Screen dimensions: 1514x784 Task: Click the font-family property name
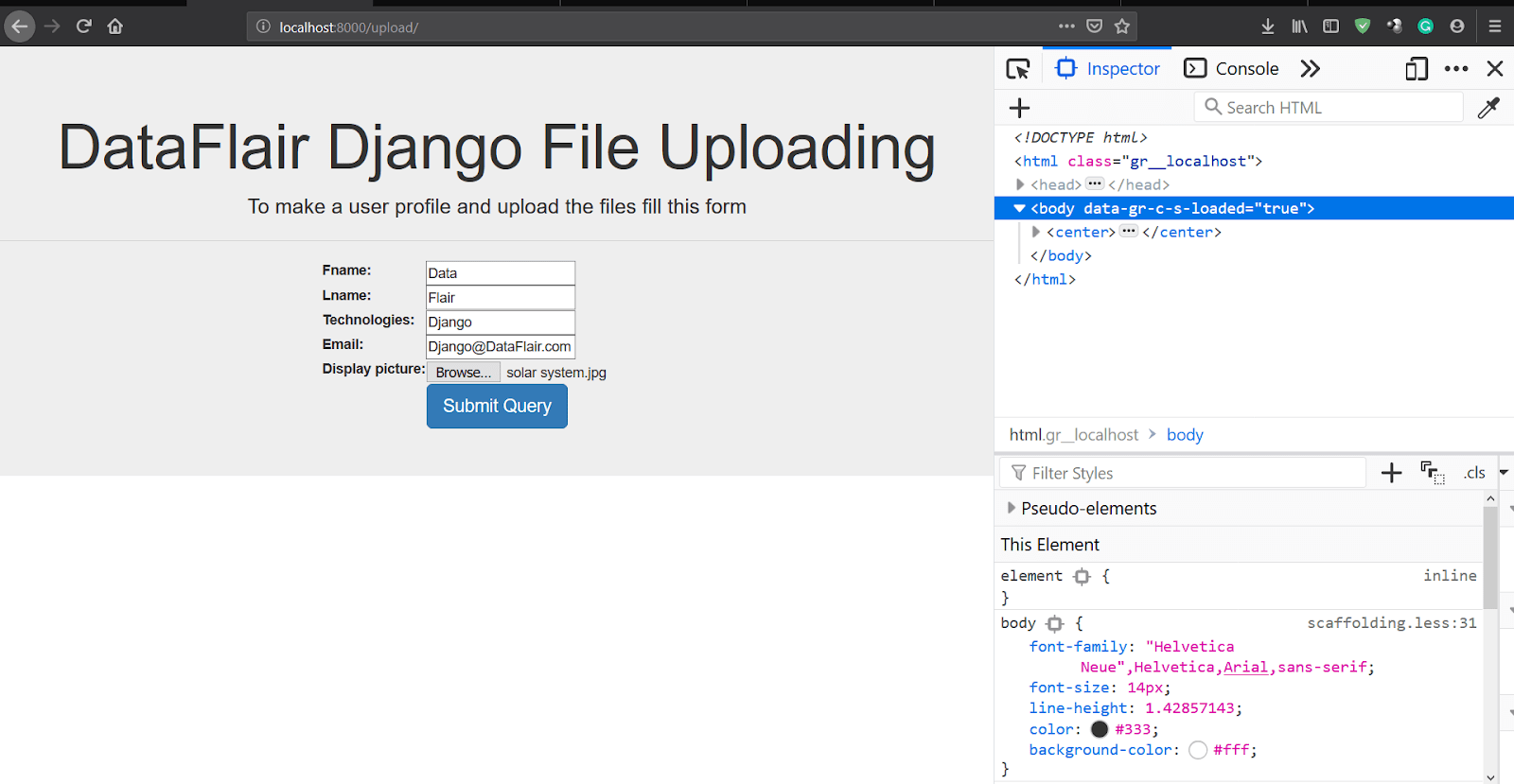(x=1079, y=647)
